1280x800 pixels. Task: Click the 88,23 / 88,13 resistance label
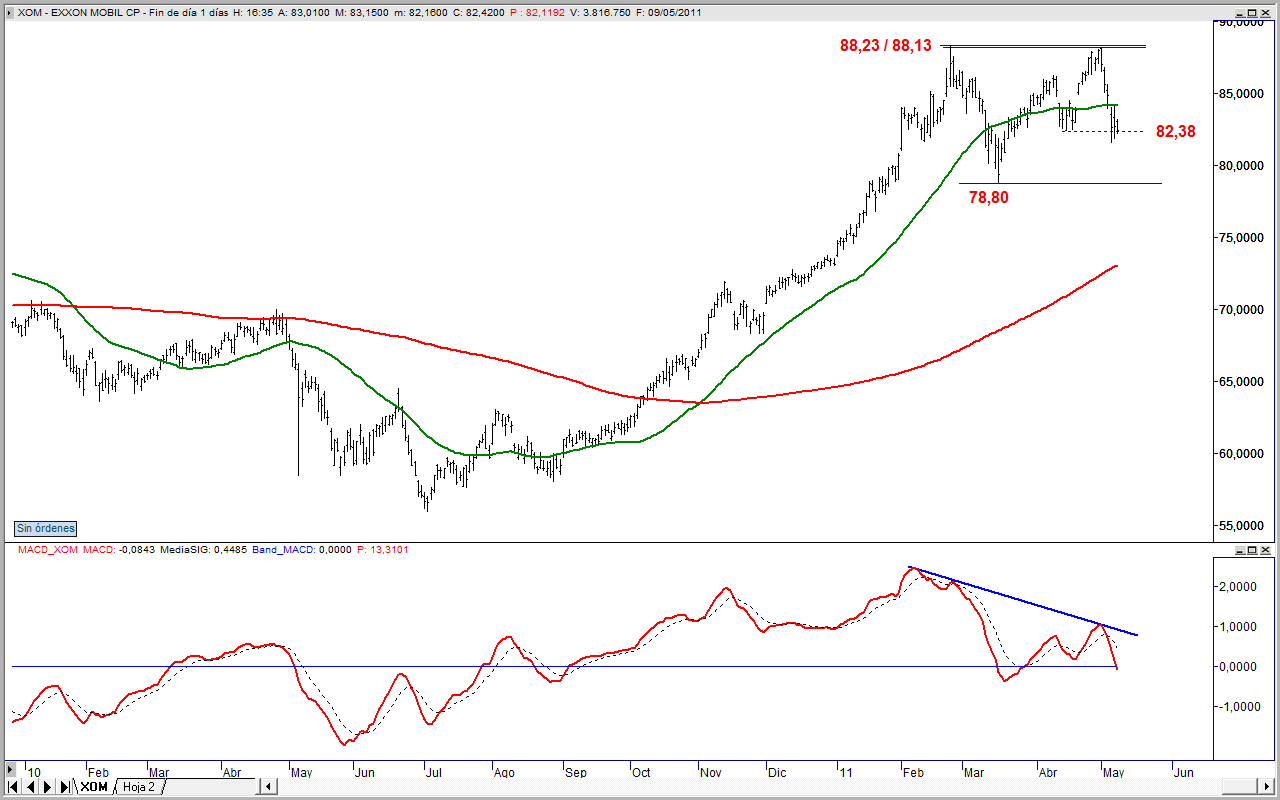[885, 46]
